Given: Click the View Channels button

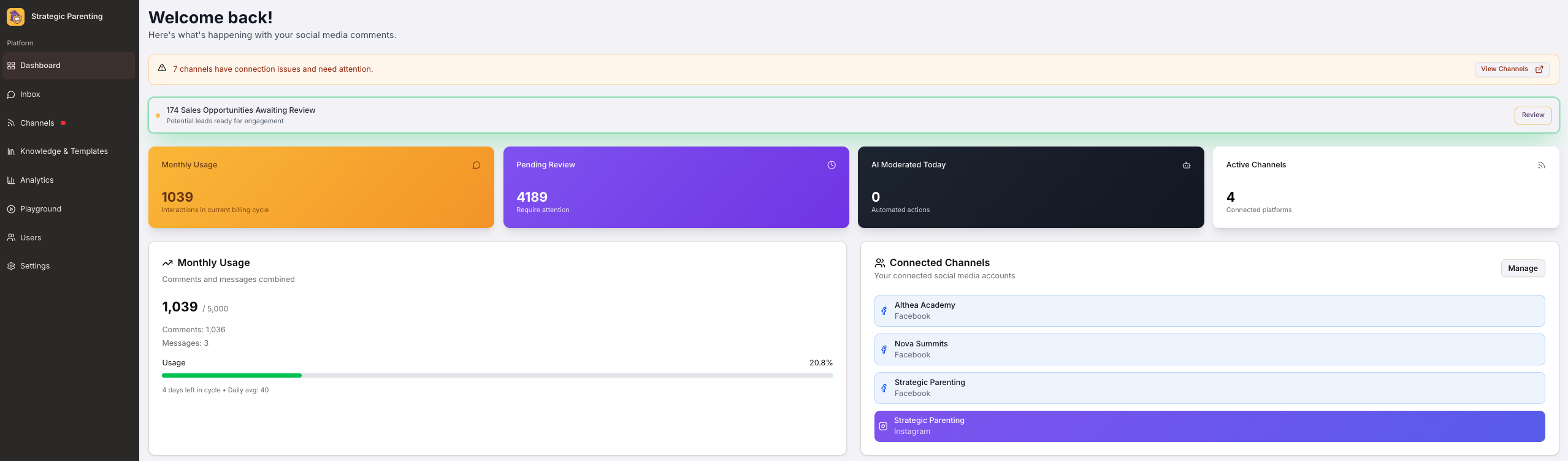Looking at the screenshot, I should point(1512,69).
